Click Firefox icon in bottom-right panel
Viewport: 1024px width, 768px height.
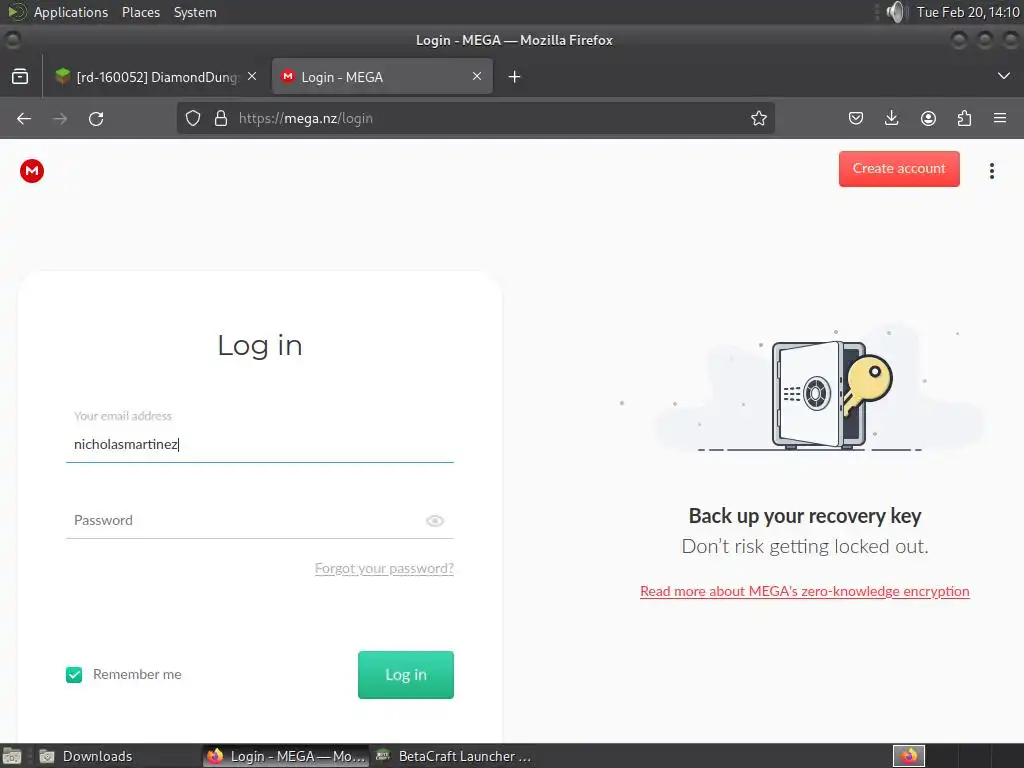pyautogui.click(x=909, y=756)
